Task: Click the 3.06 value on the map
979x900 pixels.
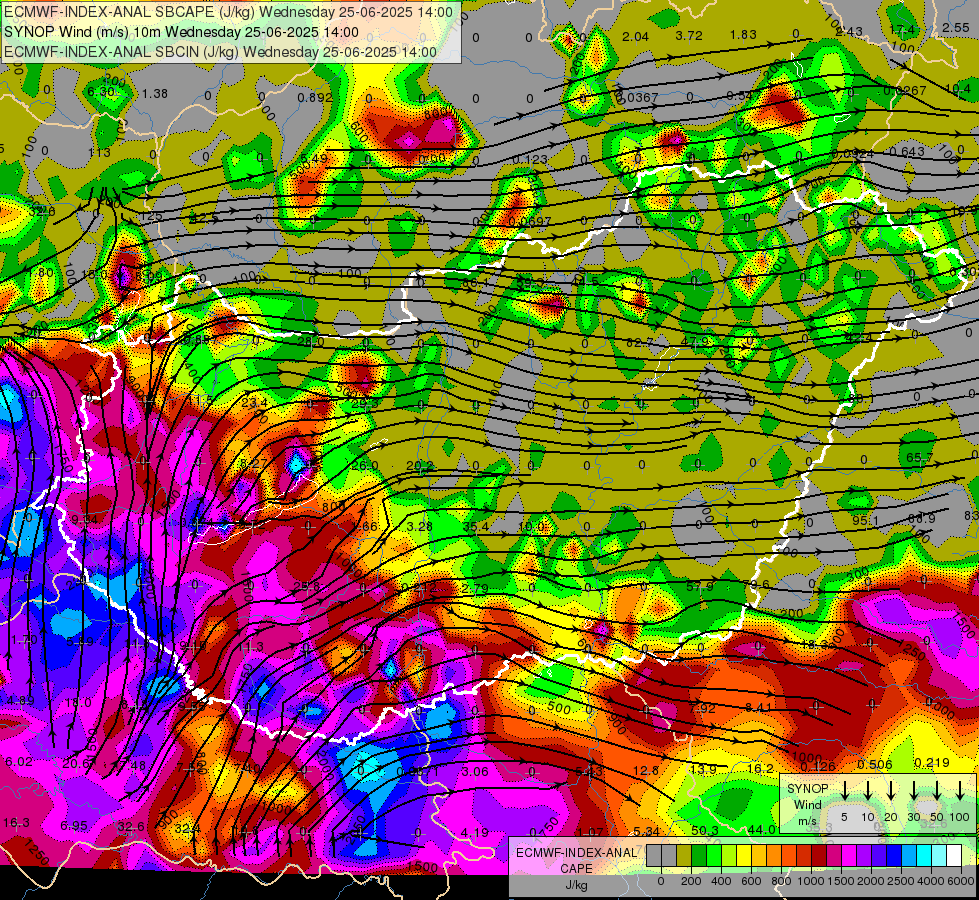Action: (475, 771)
